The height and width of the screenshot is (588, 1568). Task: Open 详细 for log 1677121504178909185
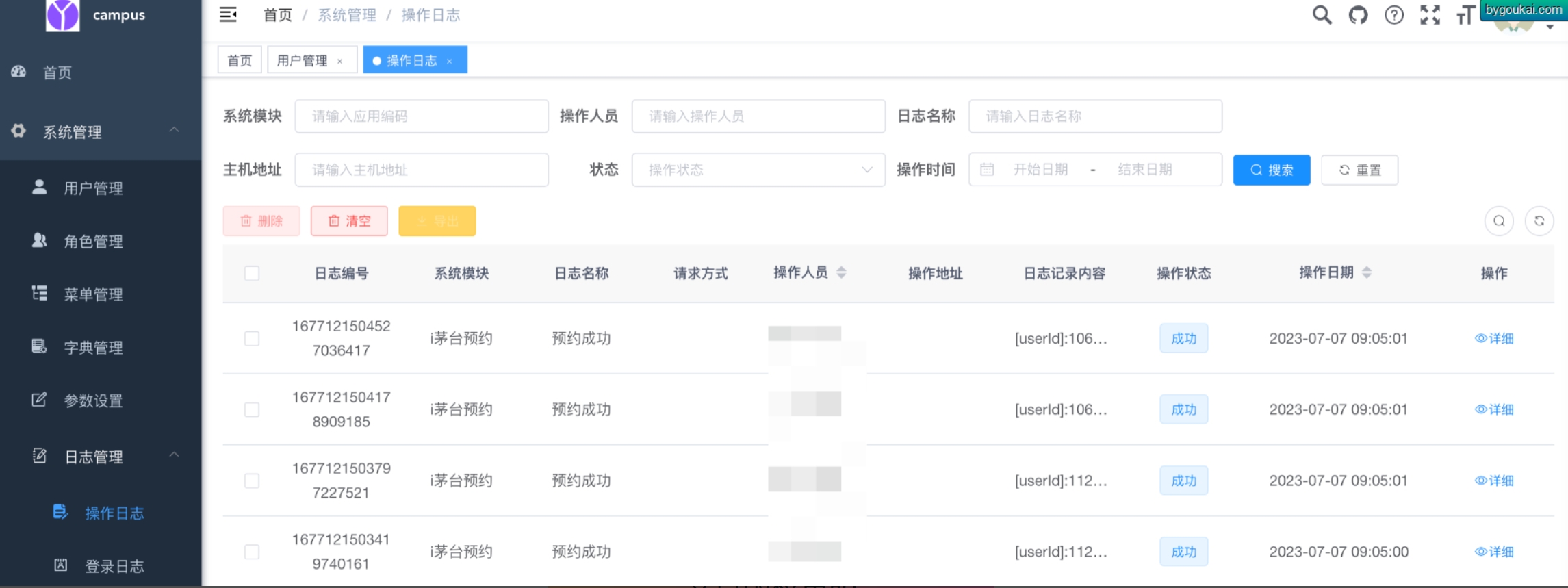(x=1494, y=409)
